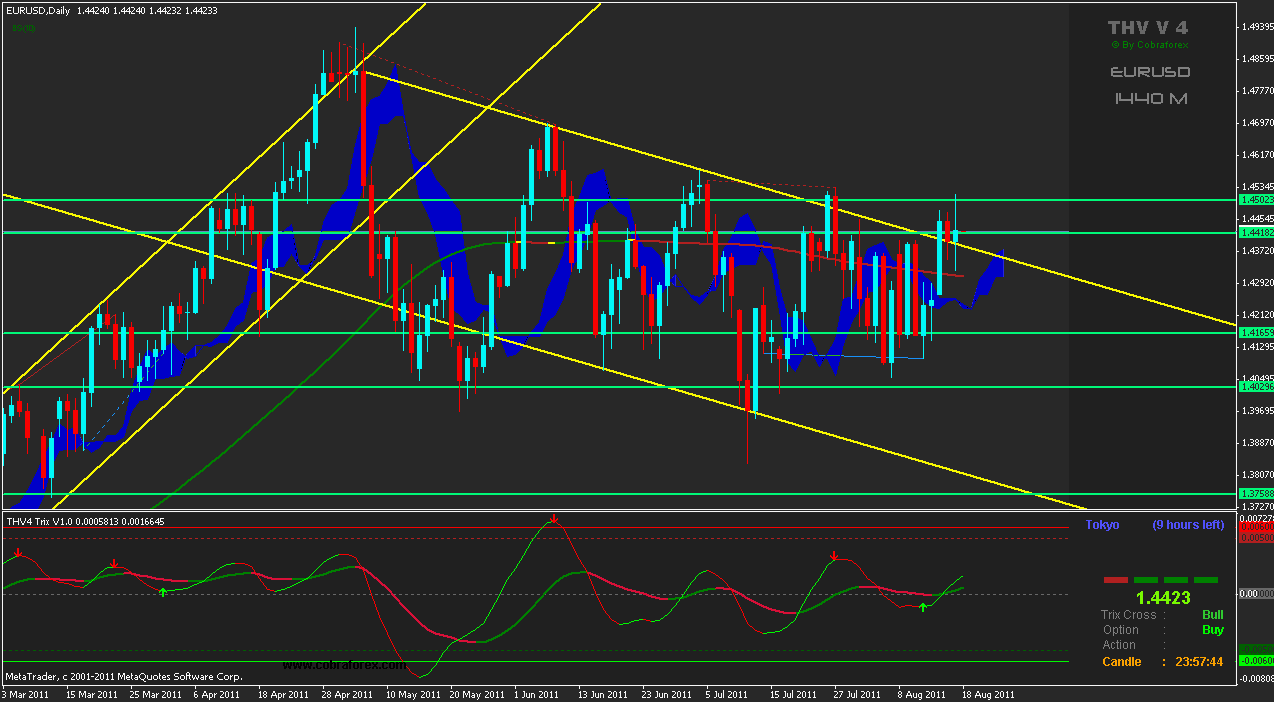Click the -0.00808 Trix scale value
The height and width of the screenshot is (702, 1274).
click(1255, 679)
